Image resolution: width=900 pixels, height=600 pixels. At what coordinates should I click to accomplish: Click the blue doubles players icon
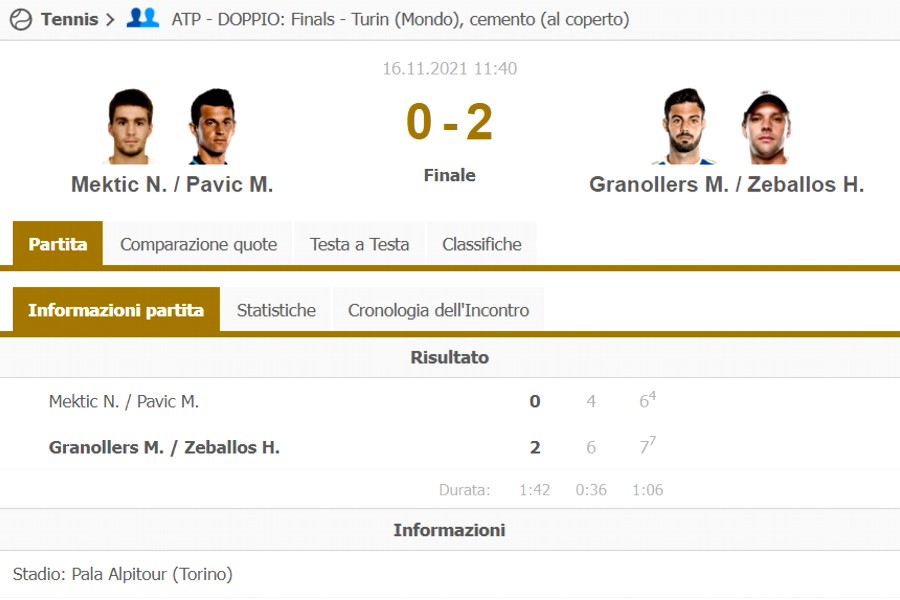(x=143, y=18)
